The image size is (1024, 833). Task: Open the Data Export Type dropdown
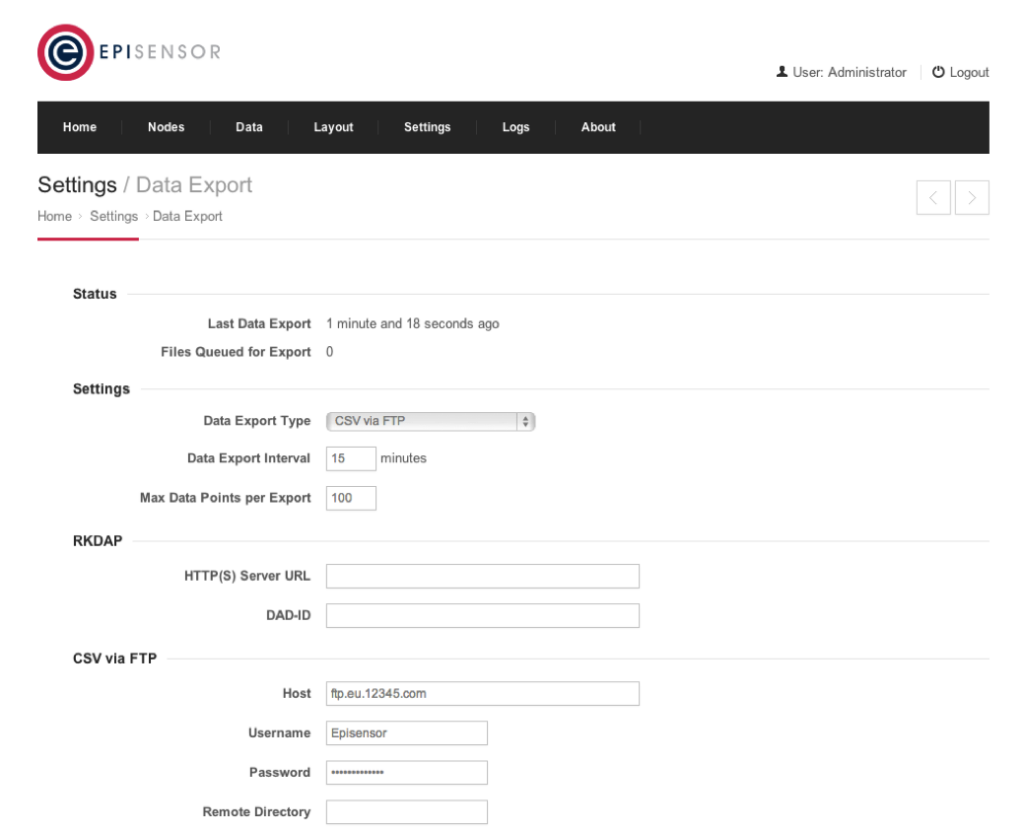pyautogui.click(x=430, y=421)
